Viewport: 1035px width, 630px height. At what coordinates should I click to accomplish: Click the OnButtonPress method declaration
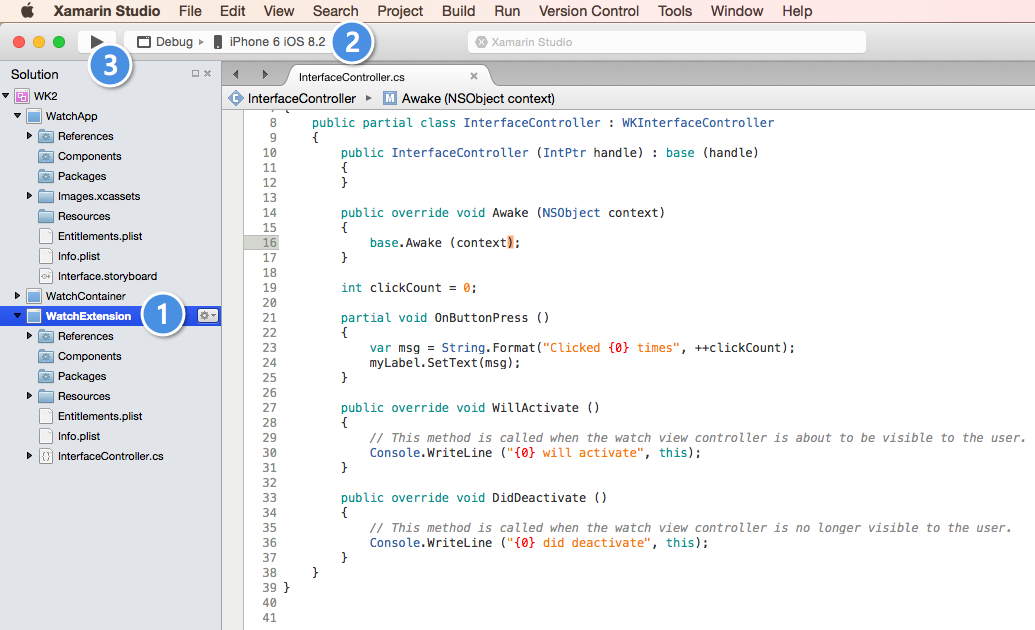[445, 318]
